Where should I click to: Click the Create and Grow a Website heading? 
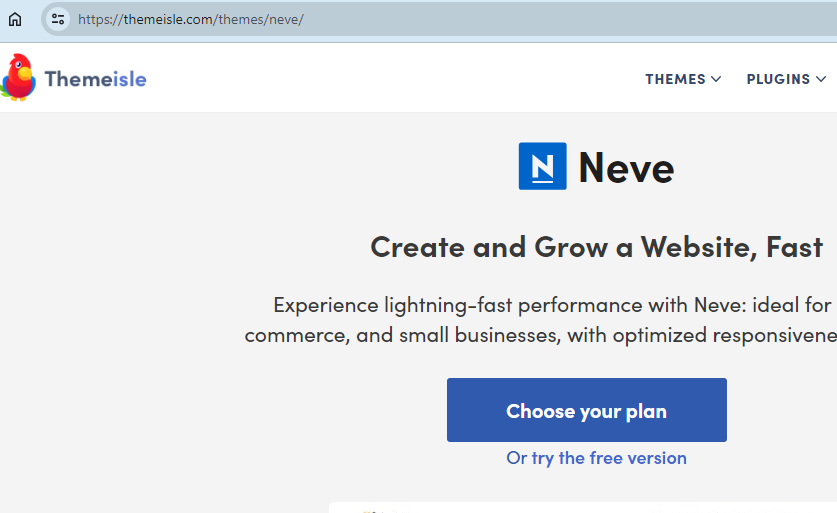(596, 246)
